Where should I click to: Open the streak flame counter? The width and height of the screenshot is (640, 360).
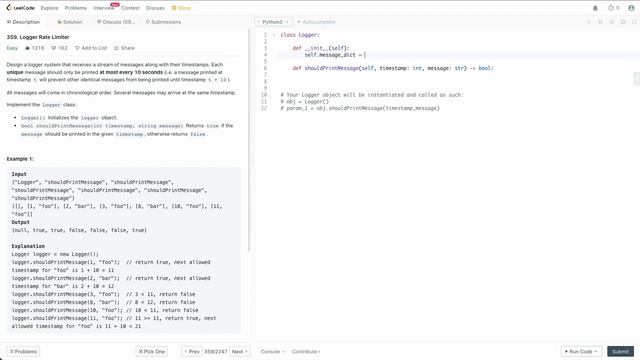pos(613,8)
